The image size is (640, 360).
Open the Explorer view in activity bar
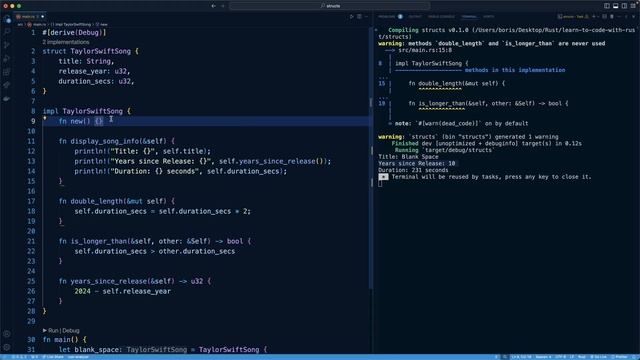(7, 19)
